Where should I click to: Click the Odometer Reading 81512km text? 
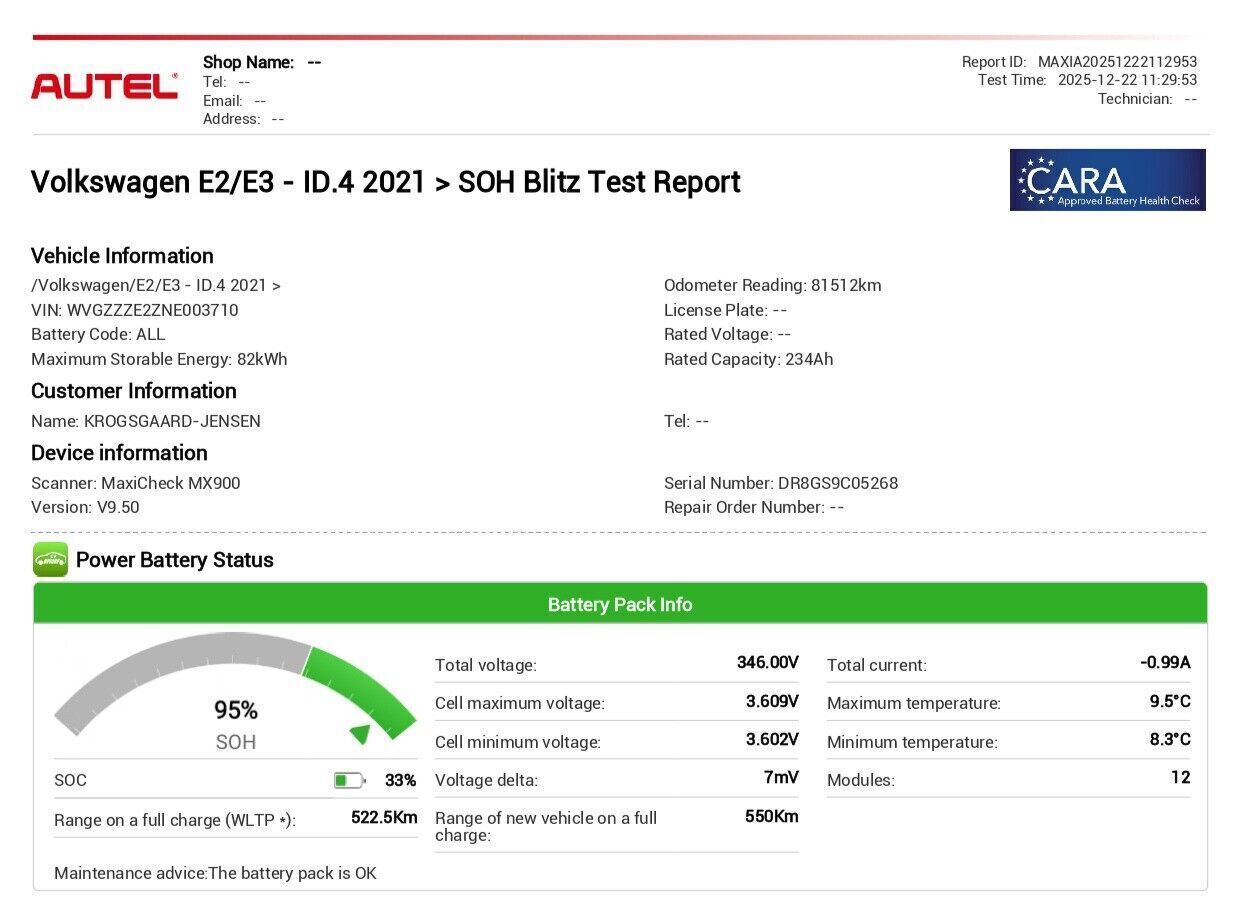coord(772,285)
